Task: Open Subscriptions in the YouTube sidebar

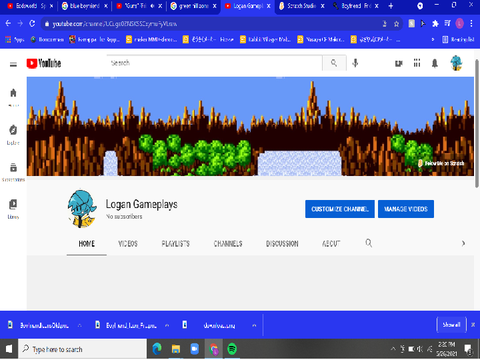Action: tap(13, 172)
